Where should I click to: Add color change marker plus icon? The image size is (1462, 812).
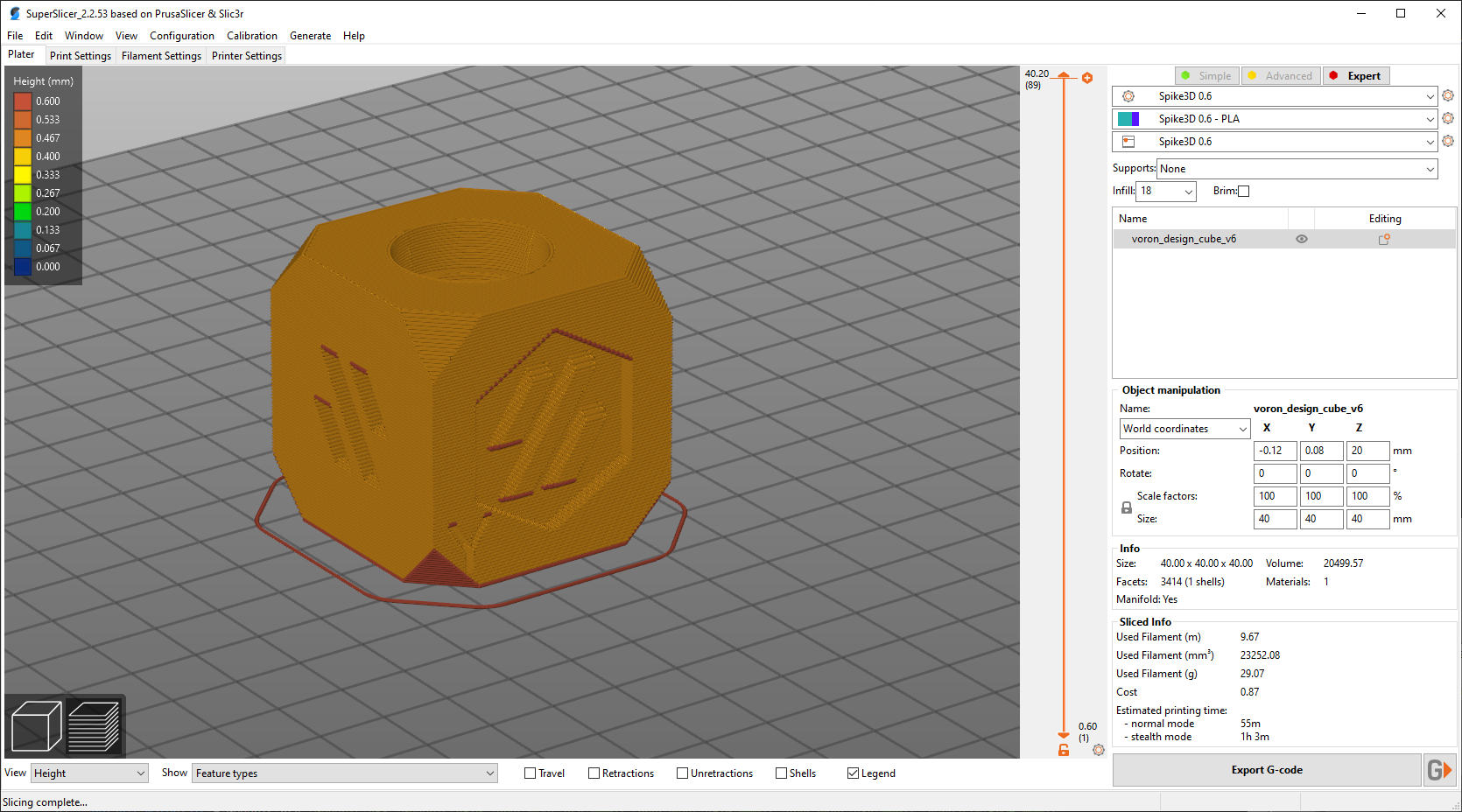click(1087, 78)
